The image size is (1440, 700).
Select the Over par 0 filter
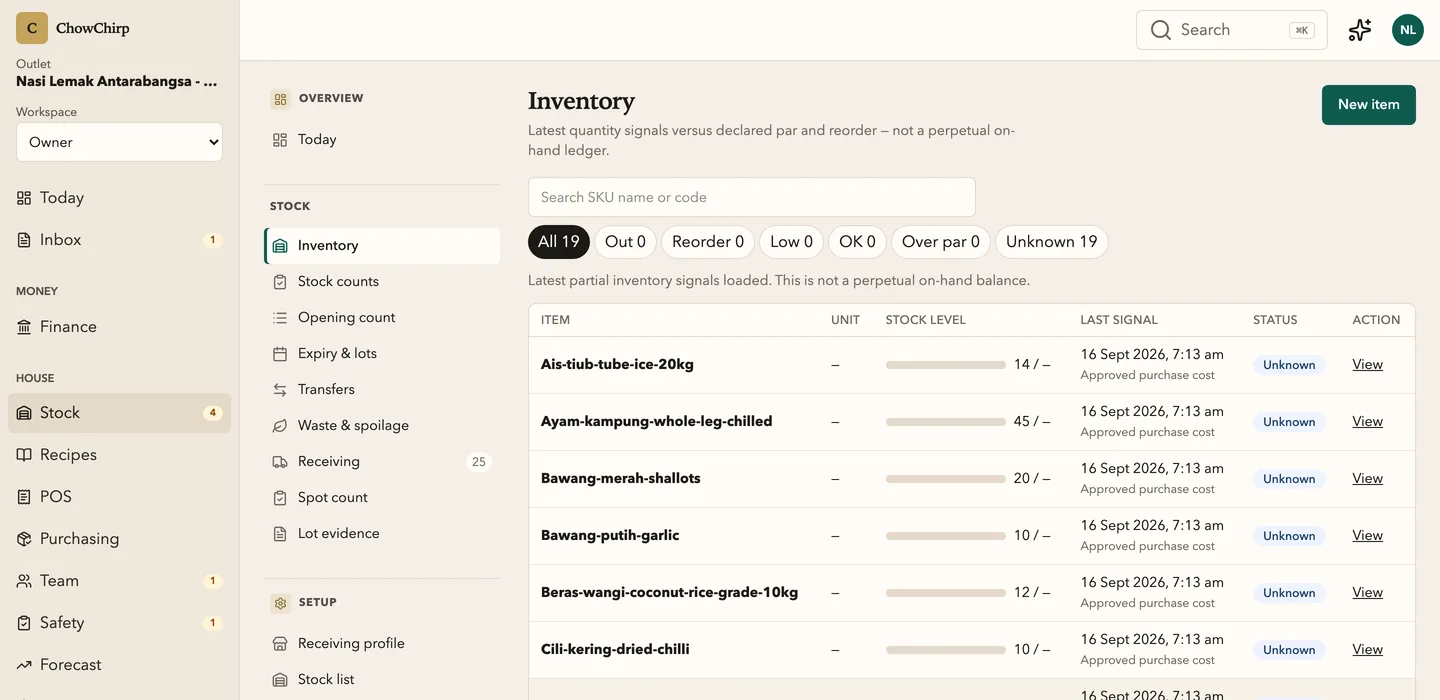point(941,242)
